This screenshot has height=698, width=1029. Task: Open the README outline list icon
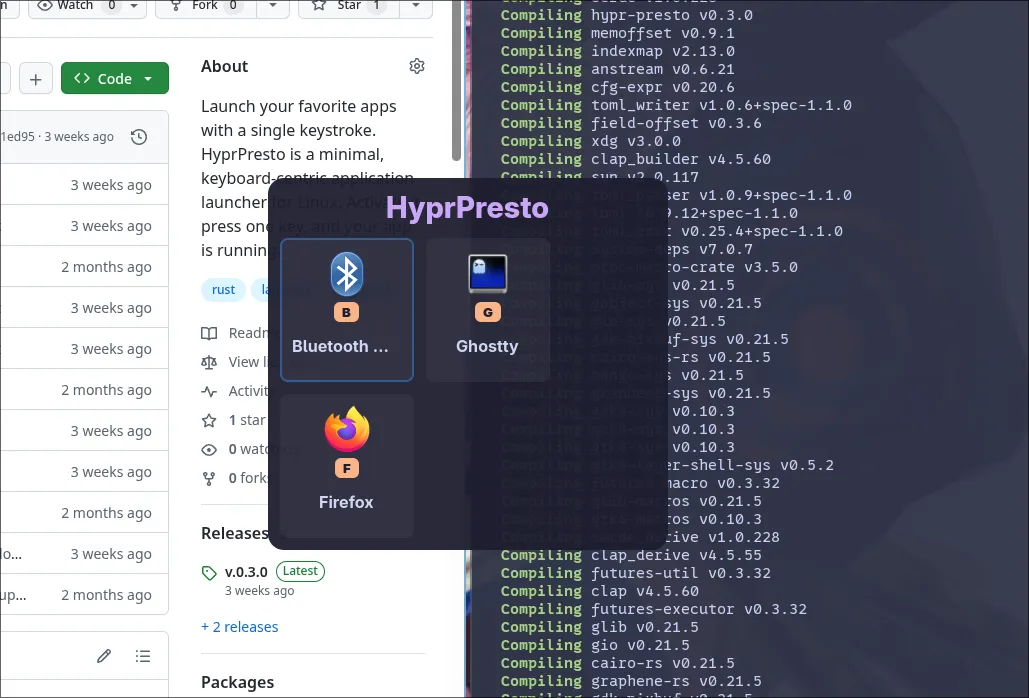(143, 656)
